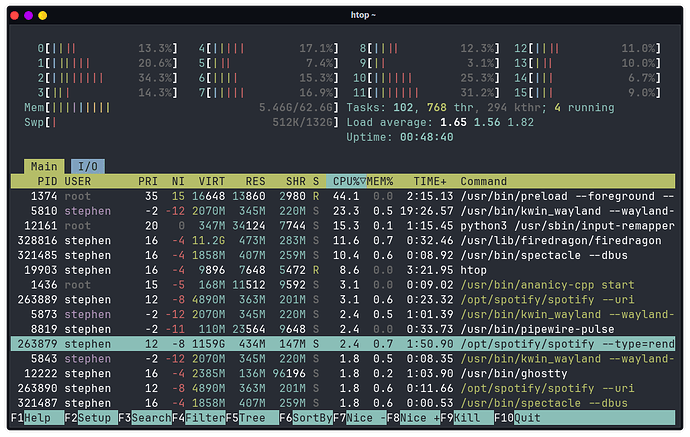Select the pipewire-pulse row PID 8819
This screenshot has width=690, height=437.
pos(343,329)
